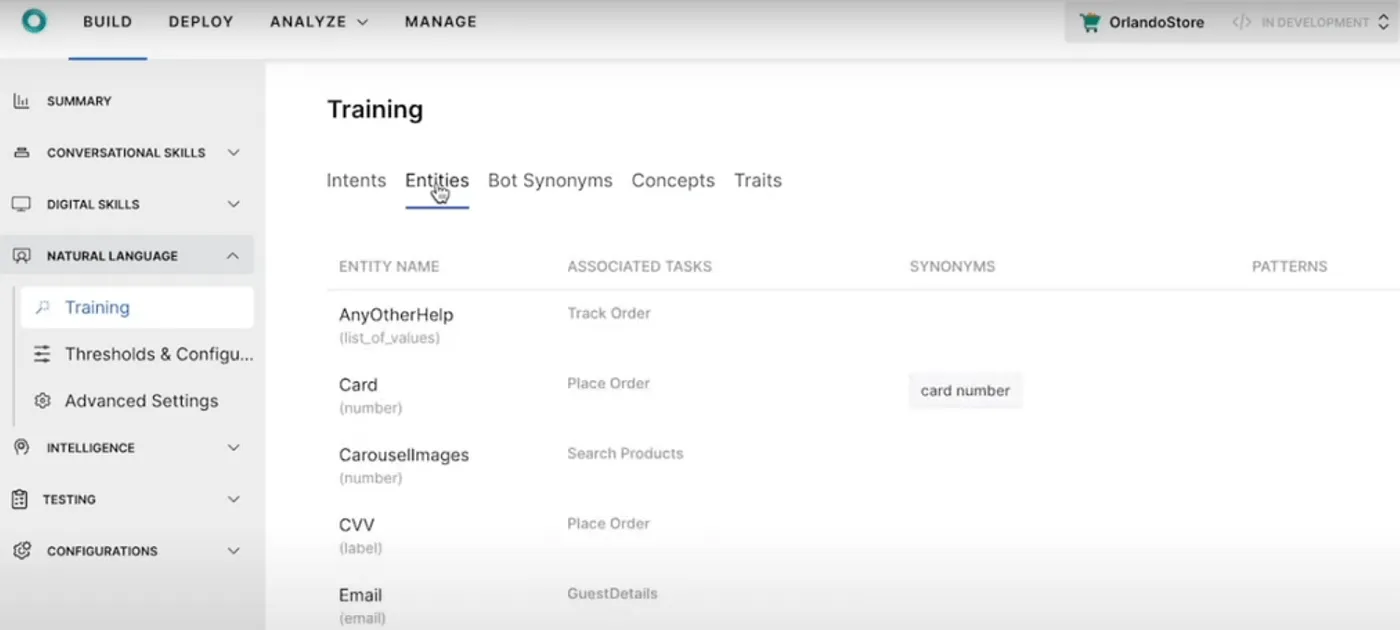Expand the Intelligence section chevron
The width and height of the screenshot is (1400, 630).
click(233, 448)
